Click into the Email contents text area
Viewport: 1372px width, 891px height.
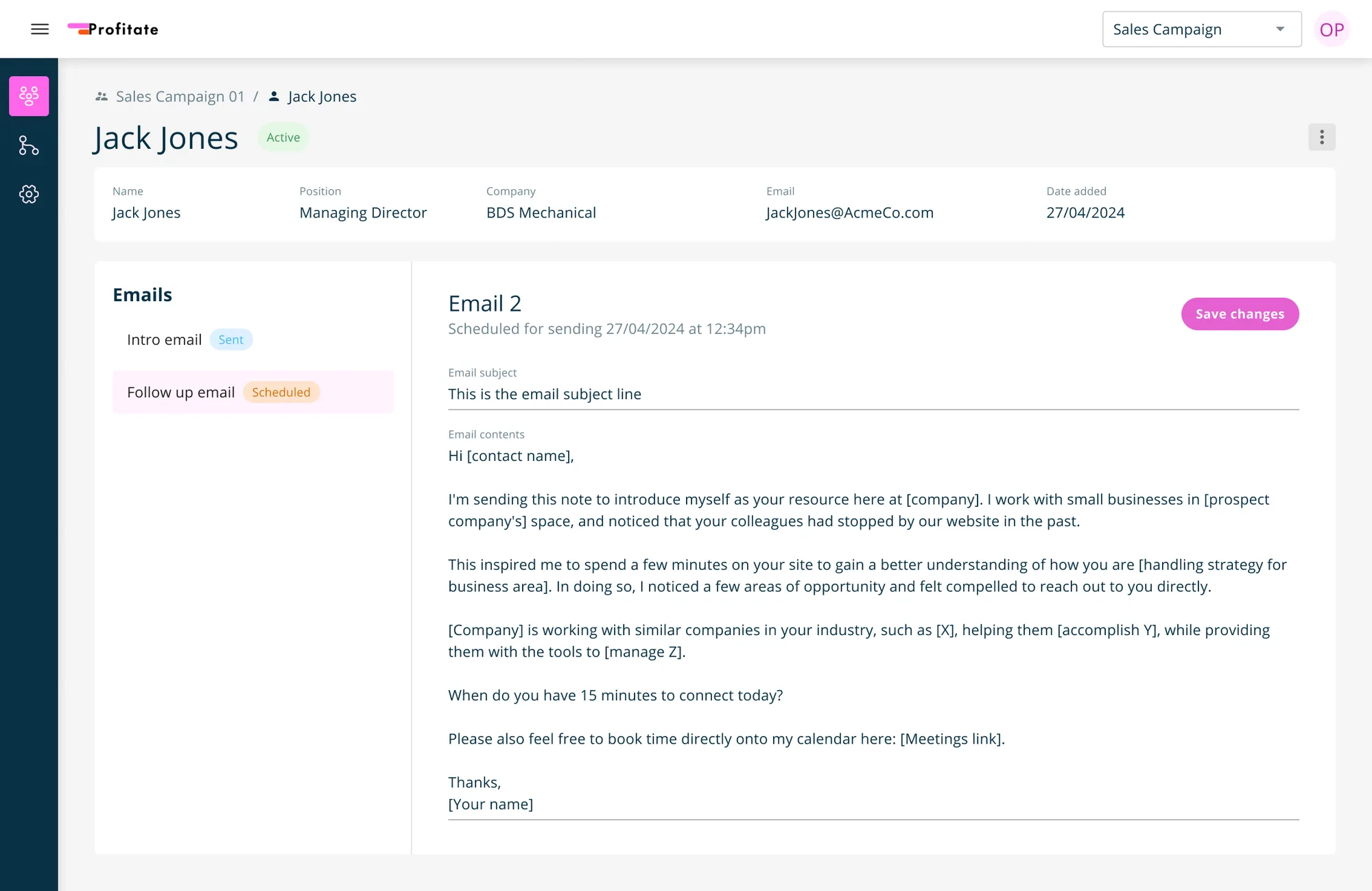tap(873, 630)
